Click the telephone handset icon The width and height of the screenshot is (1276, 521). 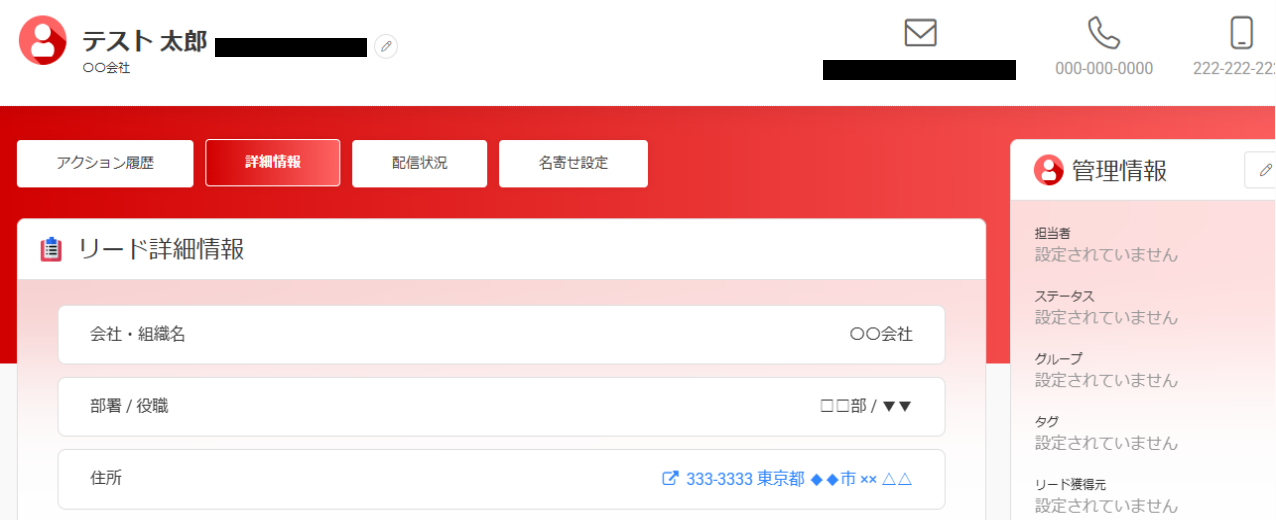pyautogui.click(x=1104, y=33)
